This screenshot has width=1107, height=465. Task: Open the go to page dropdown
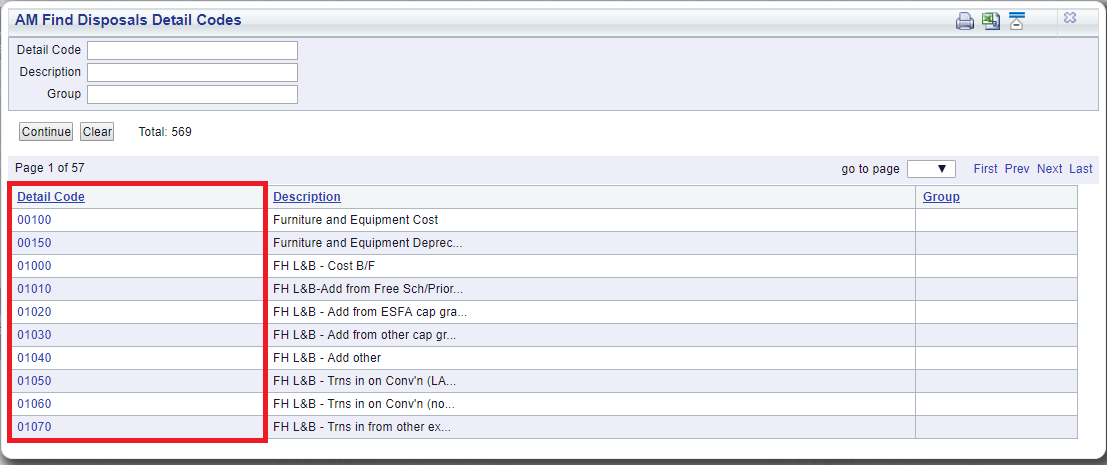pyautogui.click(x=931, y=169)
